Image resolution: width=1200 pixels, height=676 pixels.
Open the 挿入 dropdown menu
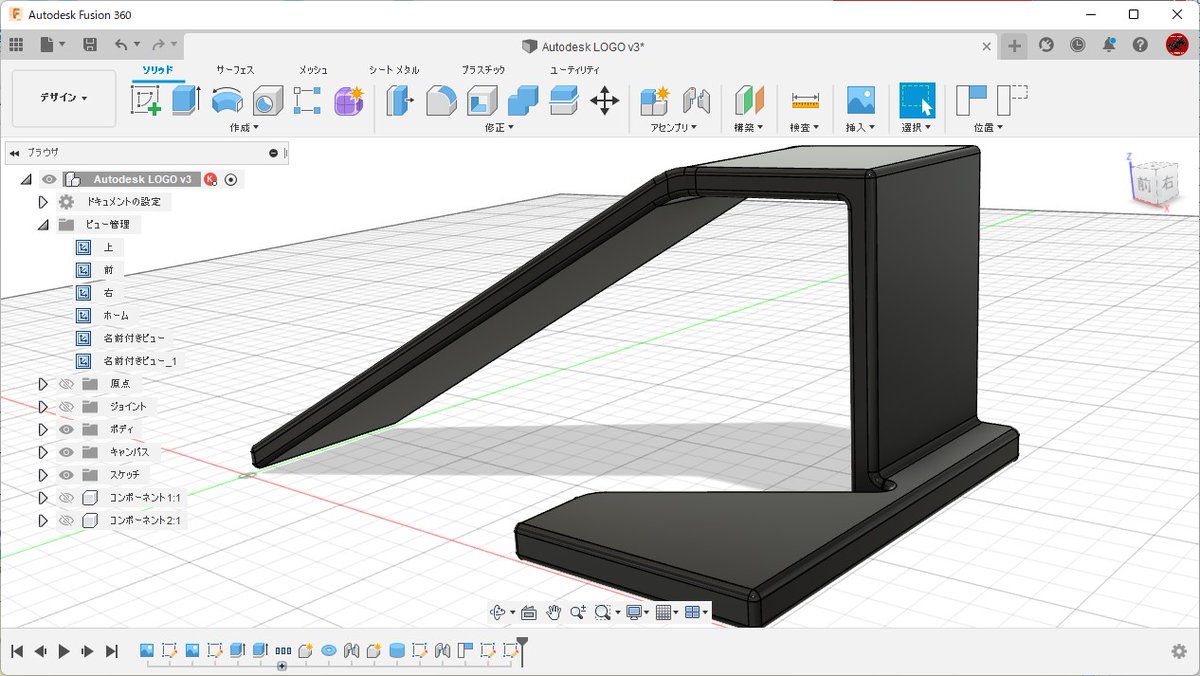[x=860, y=128]
